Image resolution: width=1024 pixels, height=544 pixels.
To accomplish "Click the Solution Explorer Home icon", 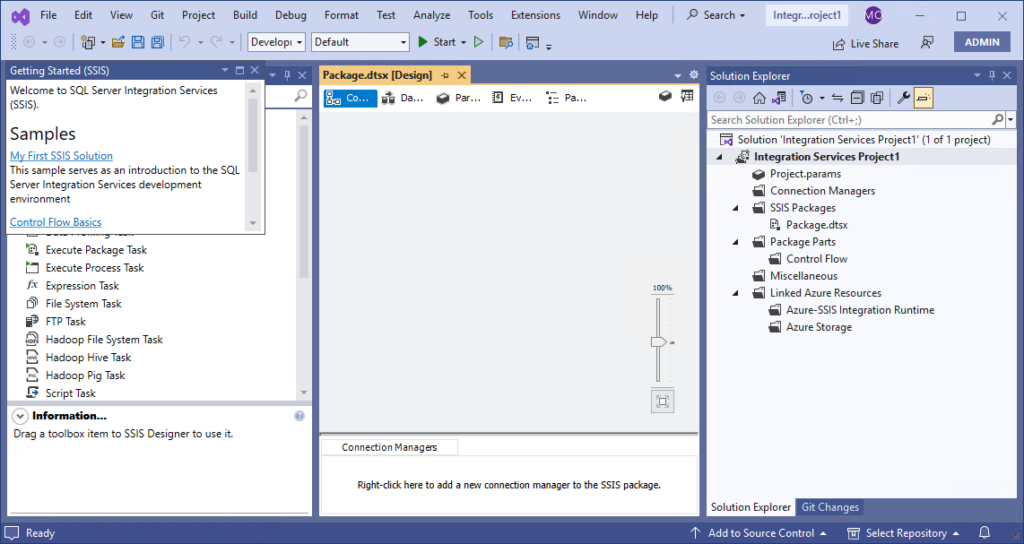I will 759,98.
